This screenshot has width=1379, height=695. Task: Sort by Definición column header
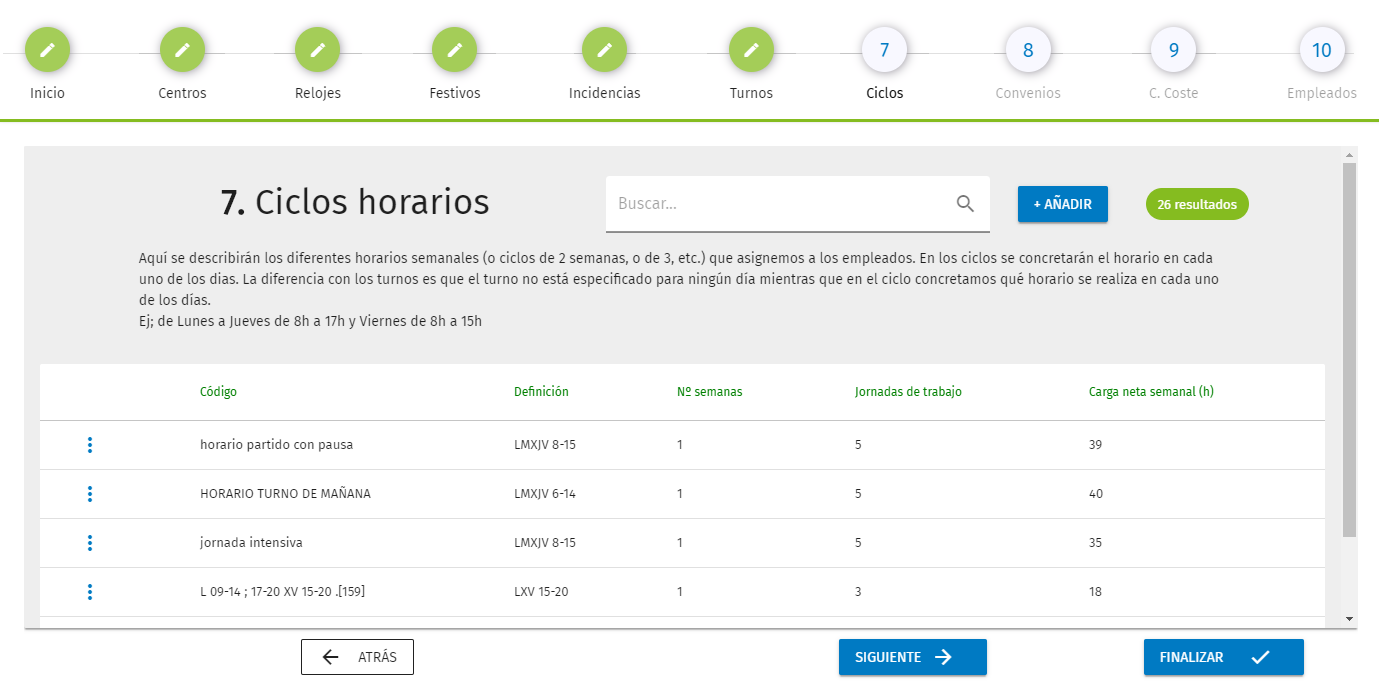click(x=541, y=392)
